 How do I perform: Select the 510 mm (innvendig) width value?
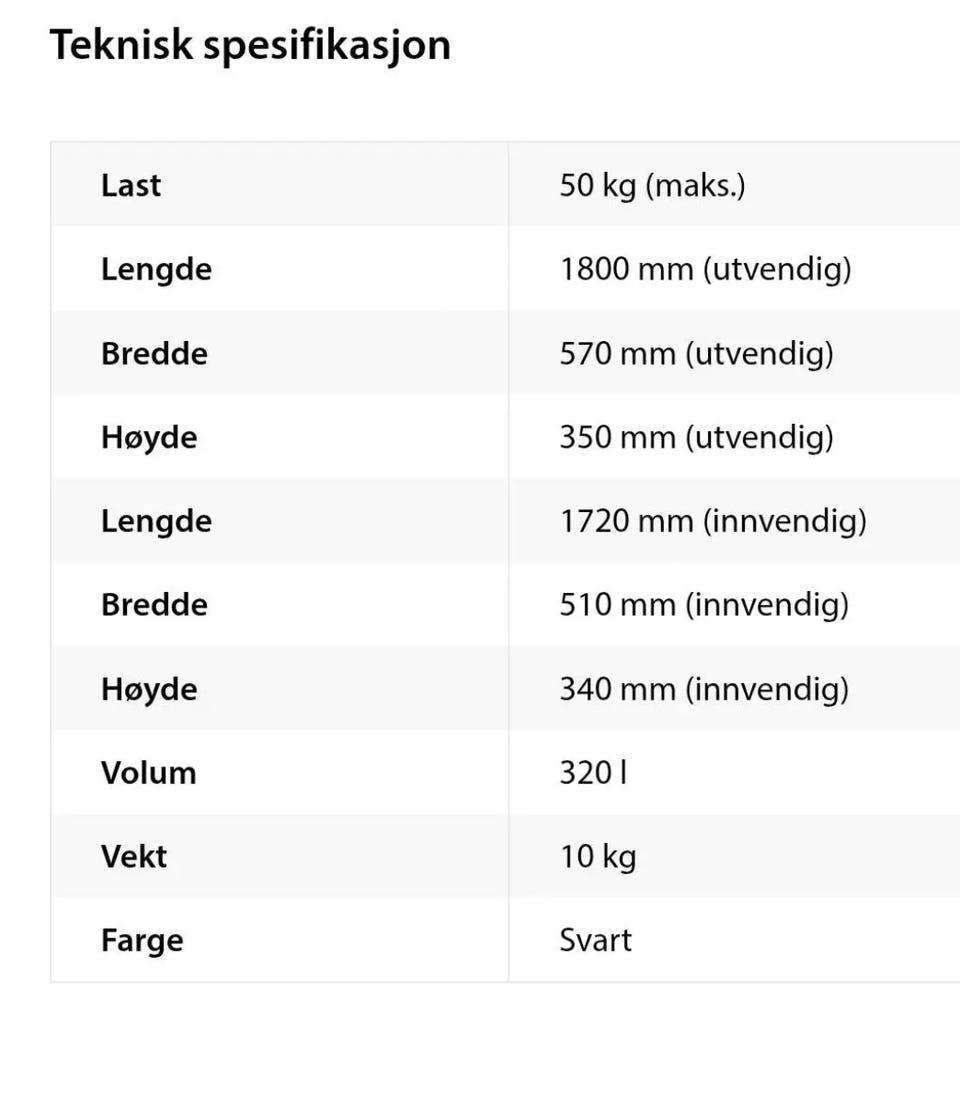[704, 605]
